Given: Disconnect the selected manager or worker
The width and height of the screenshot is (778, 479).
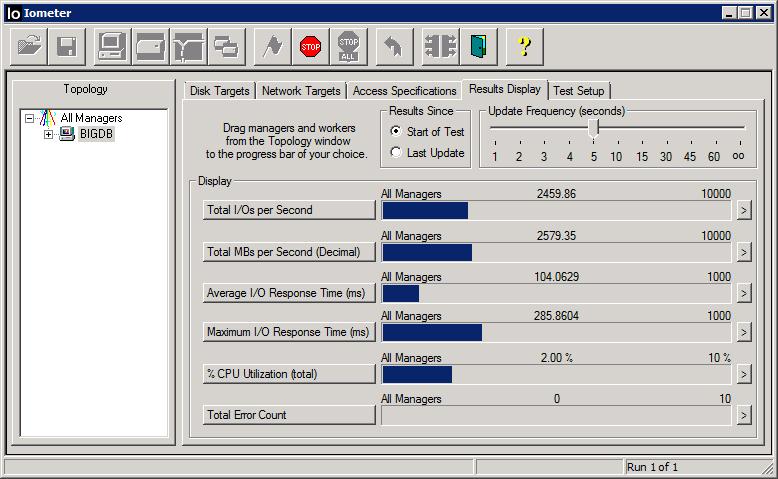Looking at the screenshot, I should [x=441, y=47].
